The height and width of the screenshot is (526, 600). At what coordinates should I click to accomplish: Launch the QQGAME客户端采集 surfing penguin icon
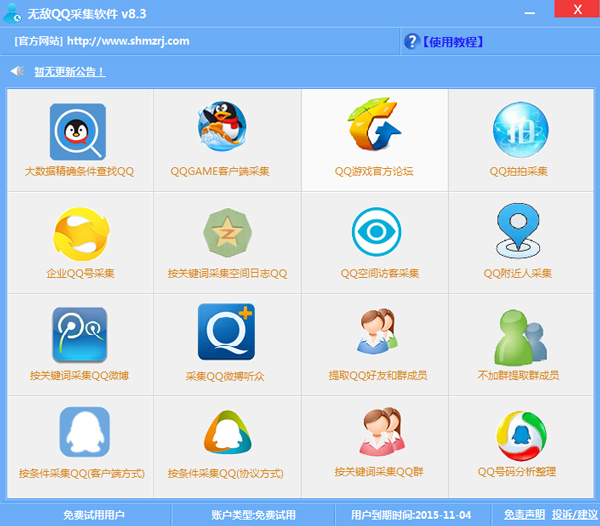click(x=222, y=126)
